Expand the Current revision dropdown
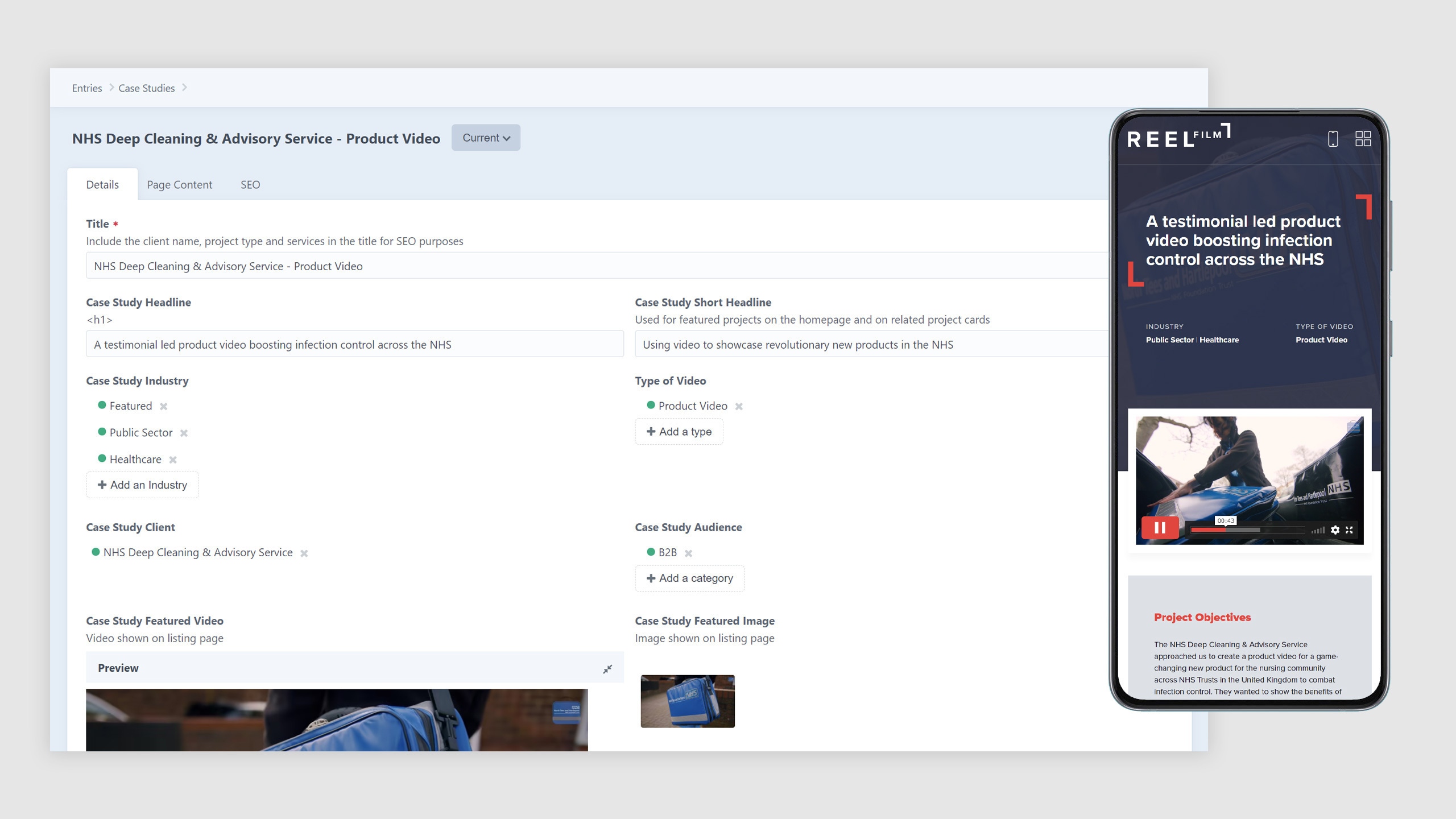Viewport: 1456px width, 819px height. tap(486, 138)
